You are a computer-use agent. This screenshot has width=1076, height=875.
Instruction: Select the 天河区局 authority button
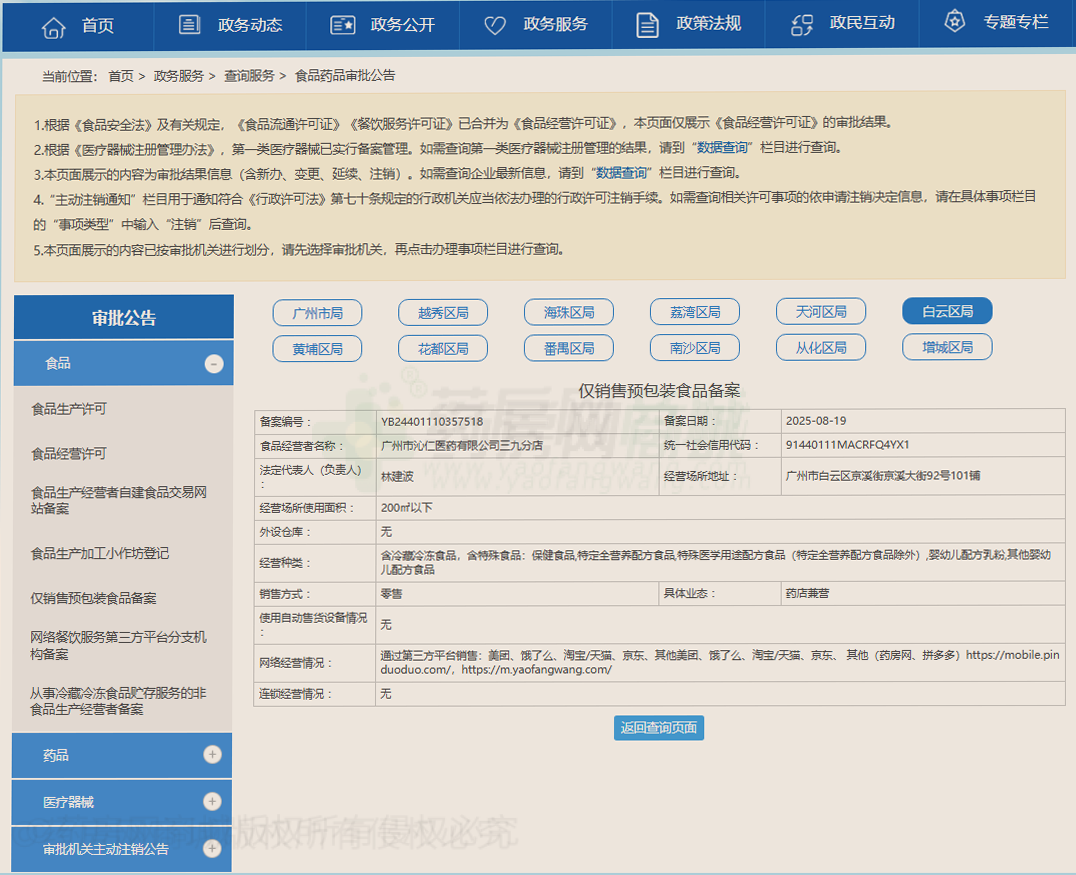coord(821,312)
